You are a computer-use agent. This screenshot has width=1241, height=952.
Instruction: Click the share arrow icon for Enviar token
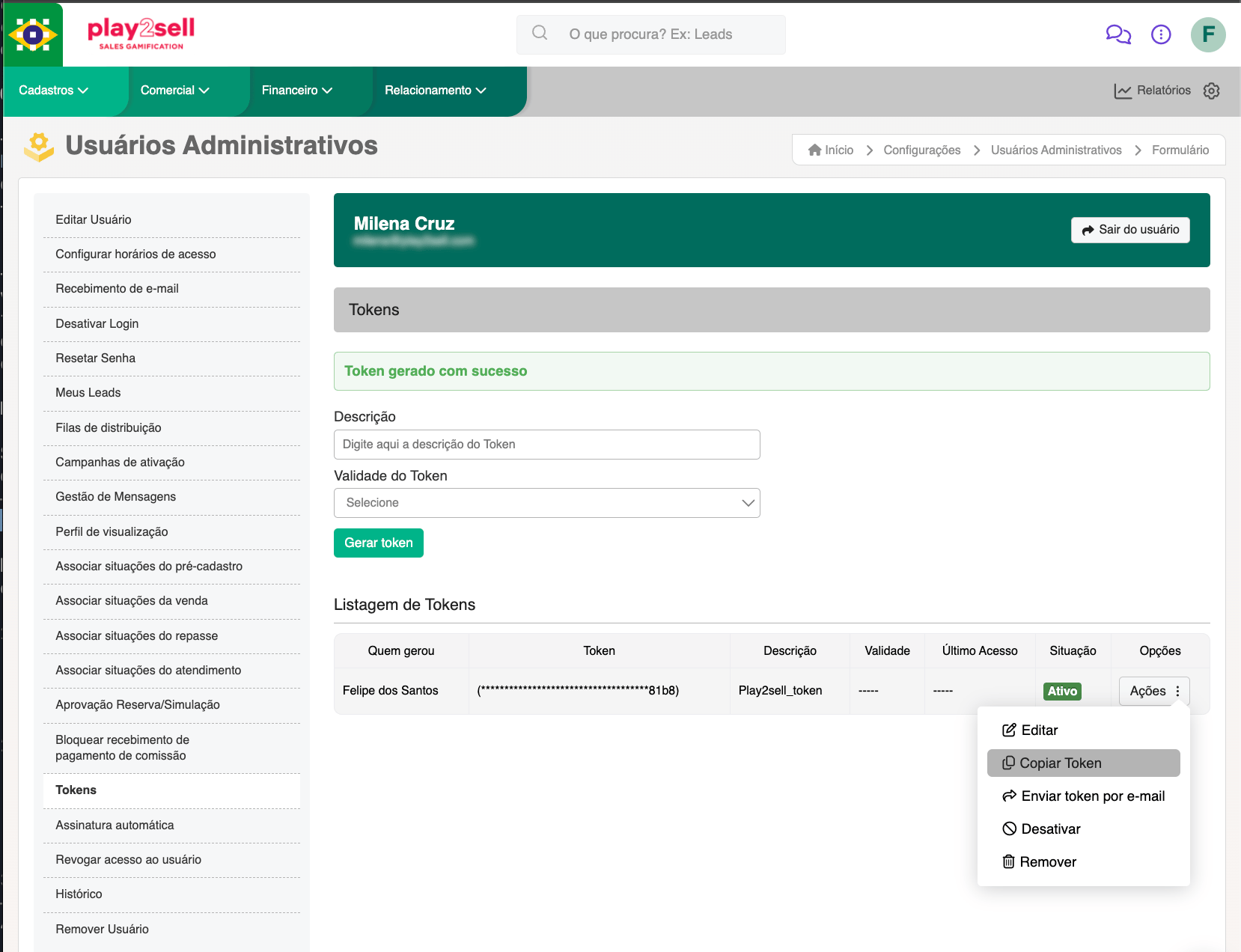click(x=1009, y=796)
